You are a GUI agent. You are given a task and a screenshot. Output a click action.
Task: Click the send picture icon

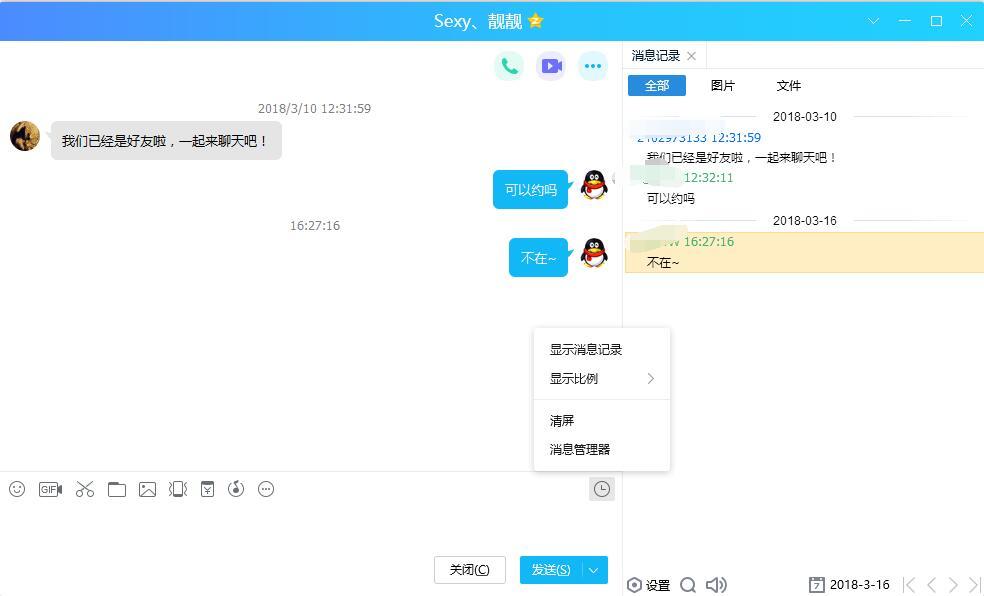[x=147, y=489]
